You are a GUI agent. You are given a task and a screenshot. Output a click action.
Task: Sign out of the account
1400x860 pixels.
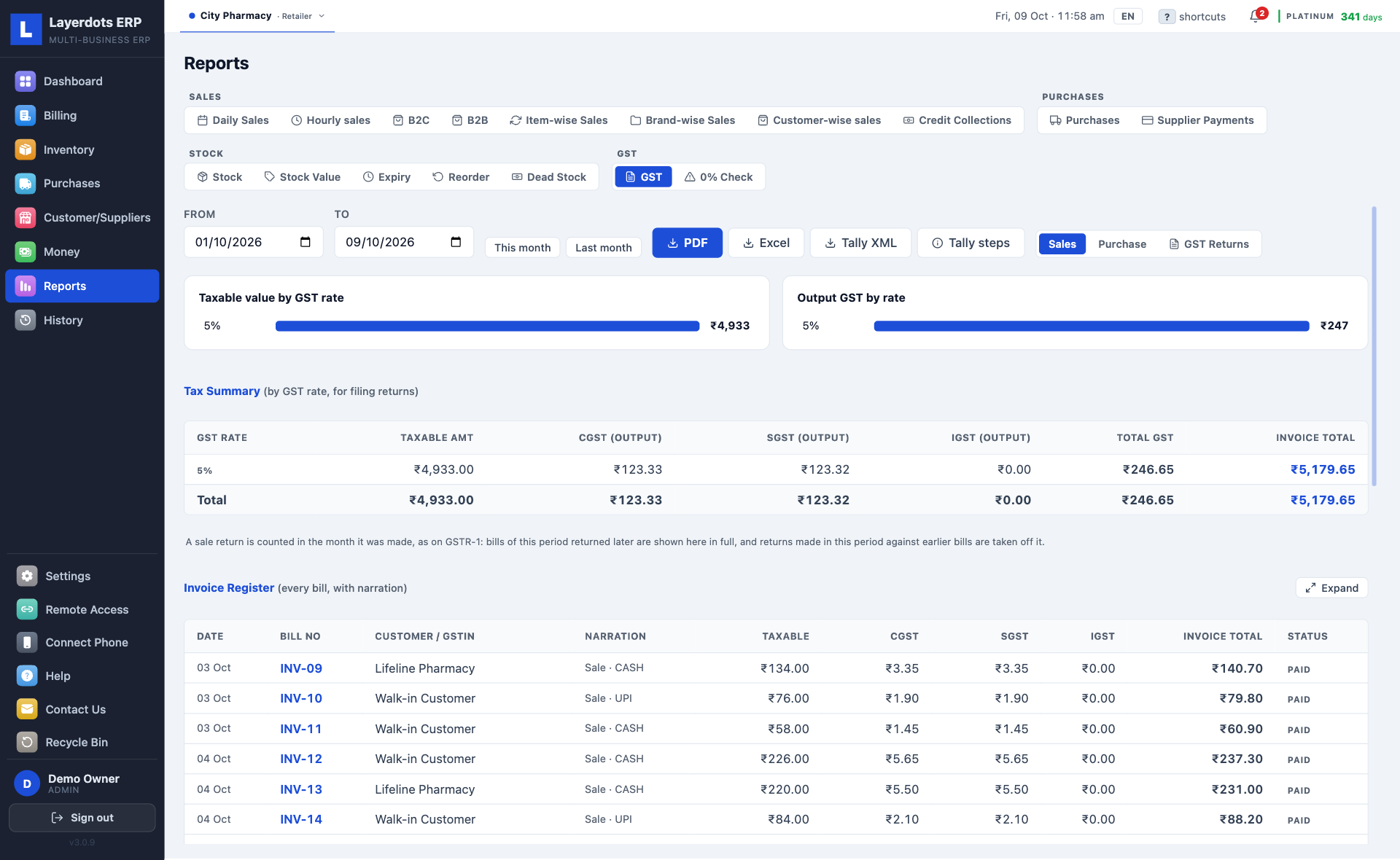point(82,818)
